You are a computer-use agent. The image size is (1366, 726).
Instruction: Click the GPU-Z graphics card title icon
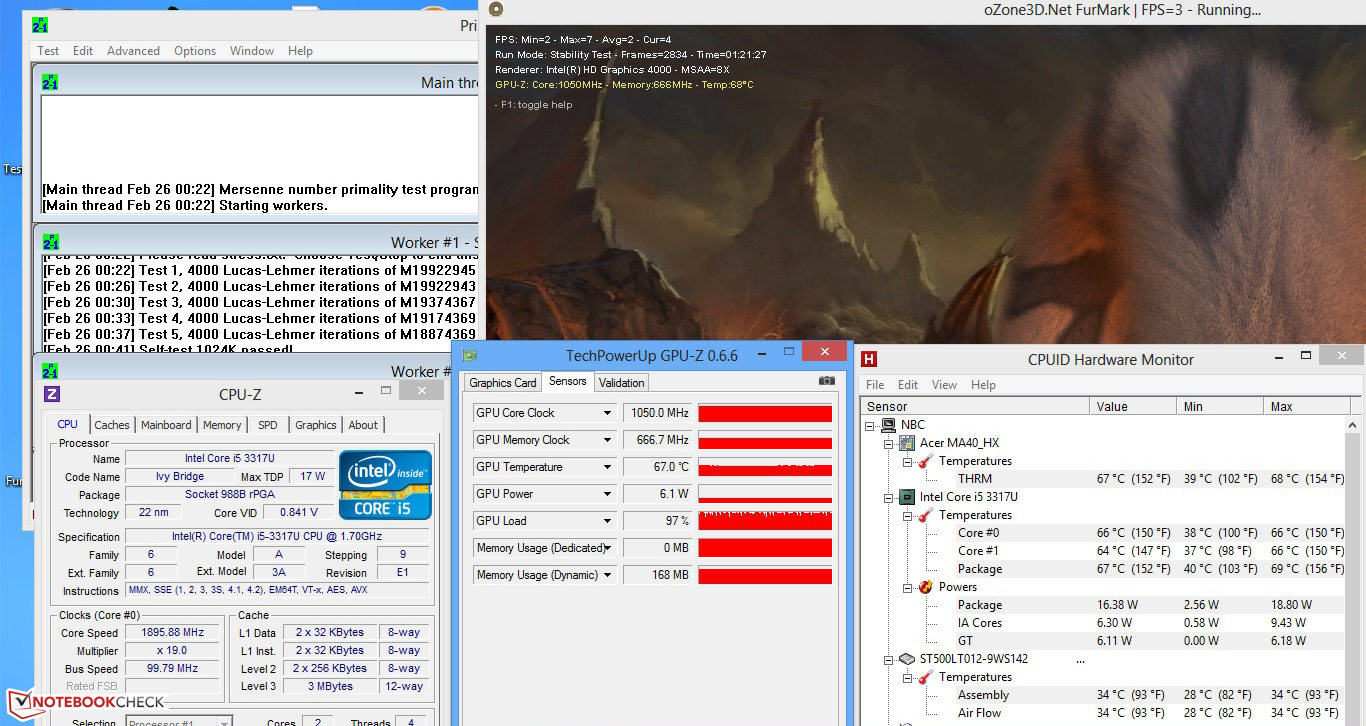pos(469,355)
